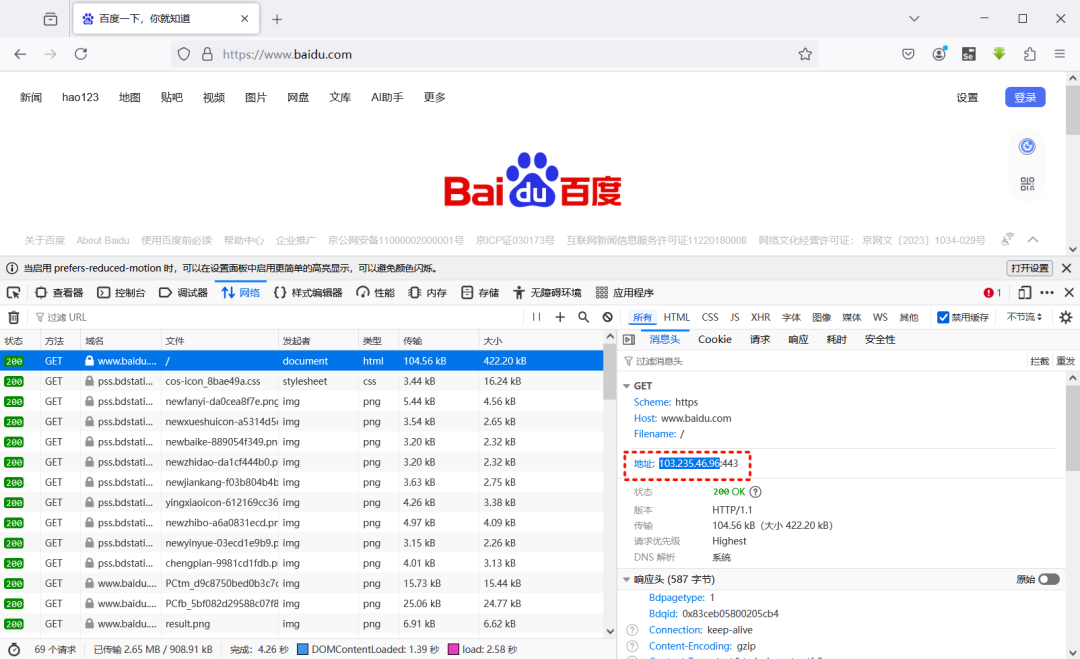The image size is (1080, 659).
Task: Pause network recording
Action: (x=537, y=317)
